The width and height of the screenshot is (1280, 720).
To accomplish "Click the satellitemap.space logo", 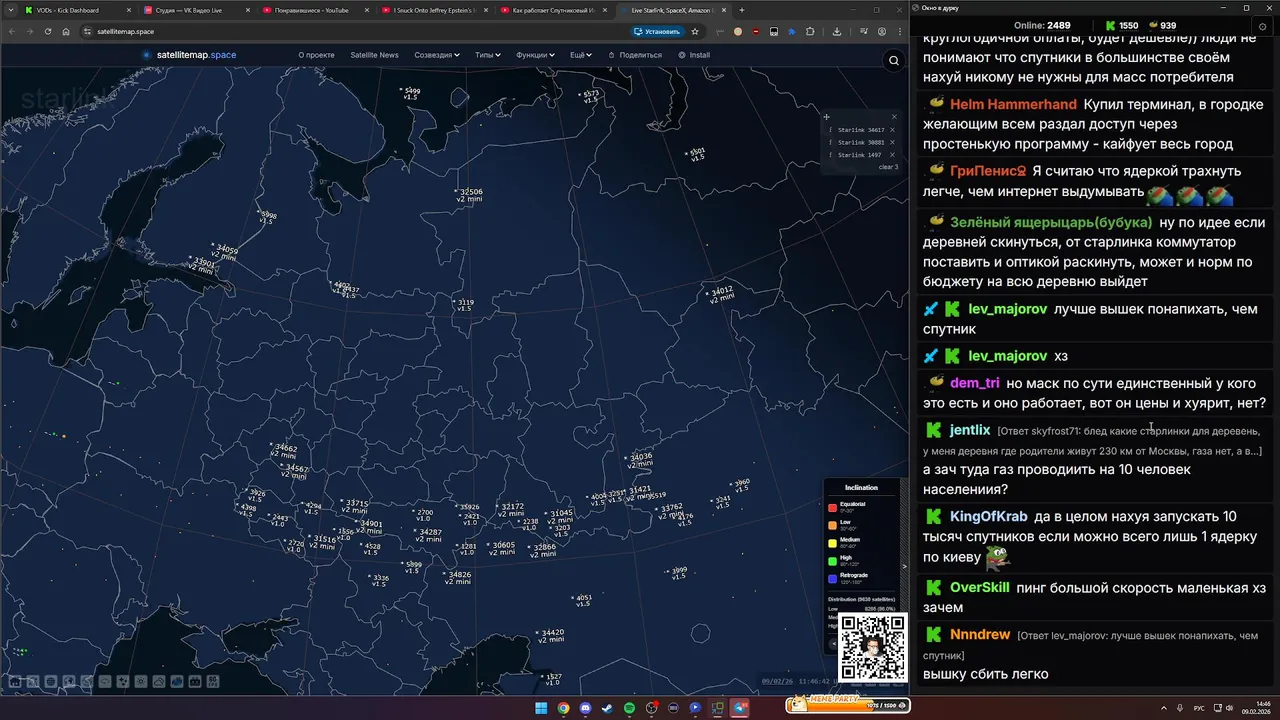I will pos(189,55).
